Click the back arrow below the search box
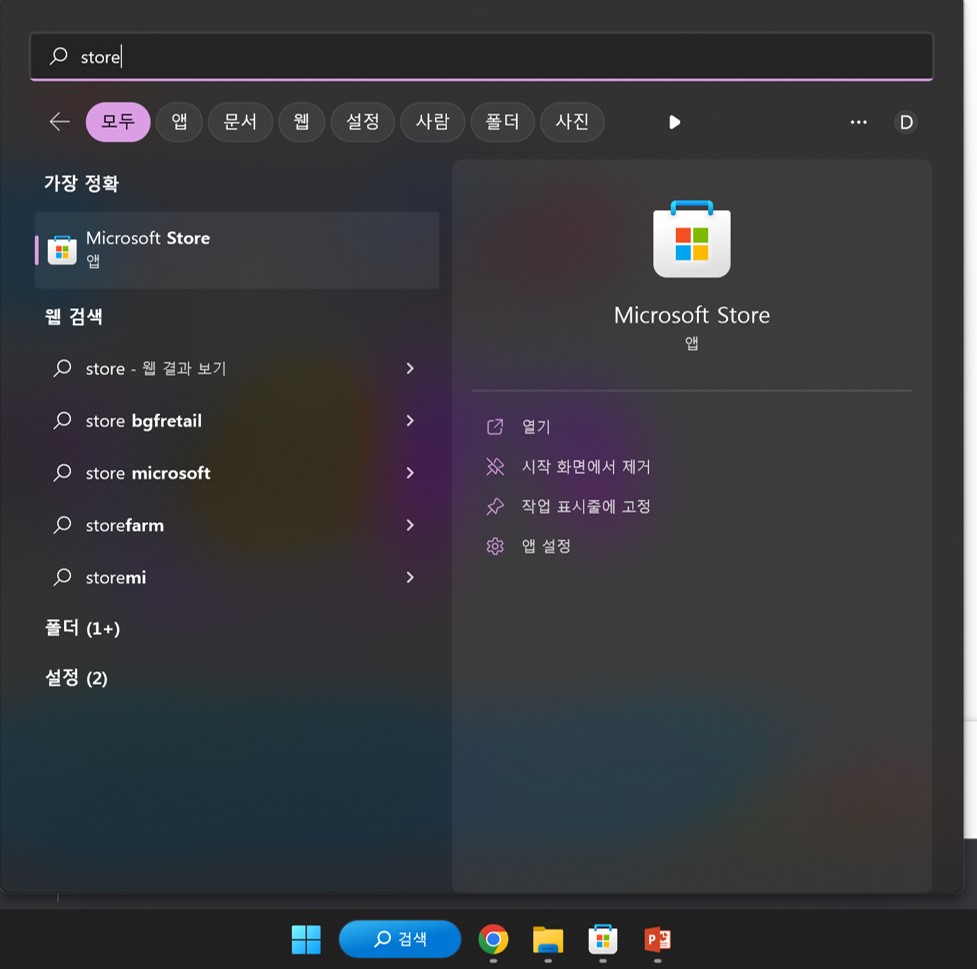This screenshot has height=969, width=977. (58, 121)
